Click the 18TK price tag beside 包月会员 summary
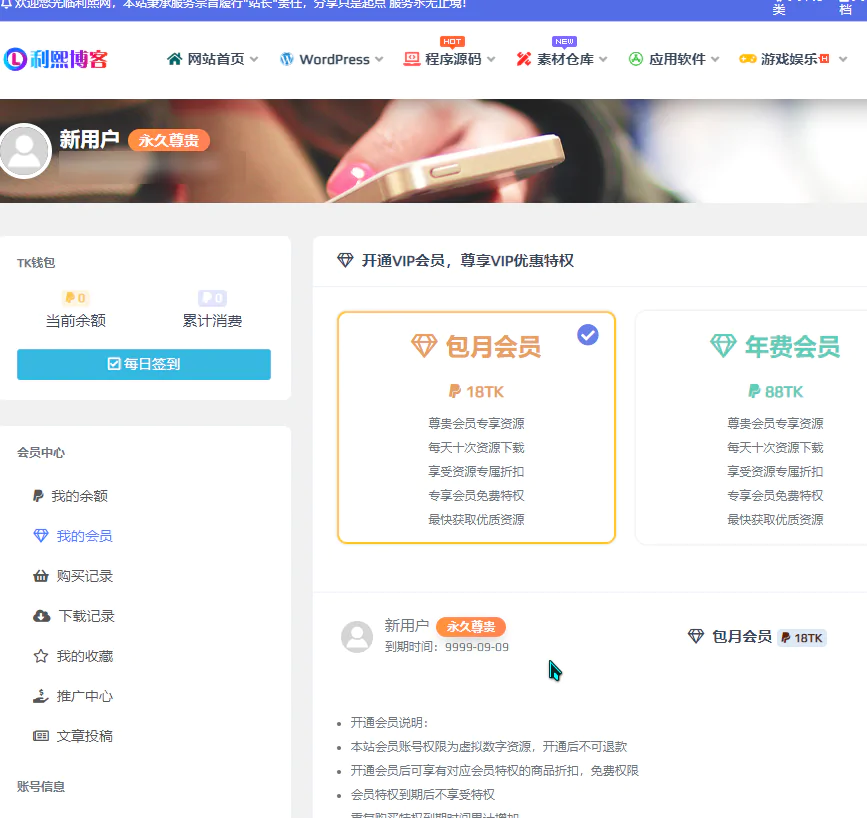 (x=802, y=638)
